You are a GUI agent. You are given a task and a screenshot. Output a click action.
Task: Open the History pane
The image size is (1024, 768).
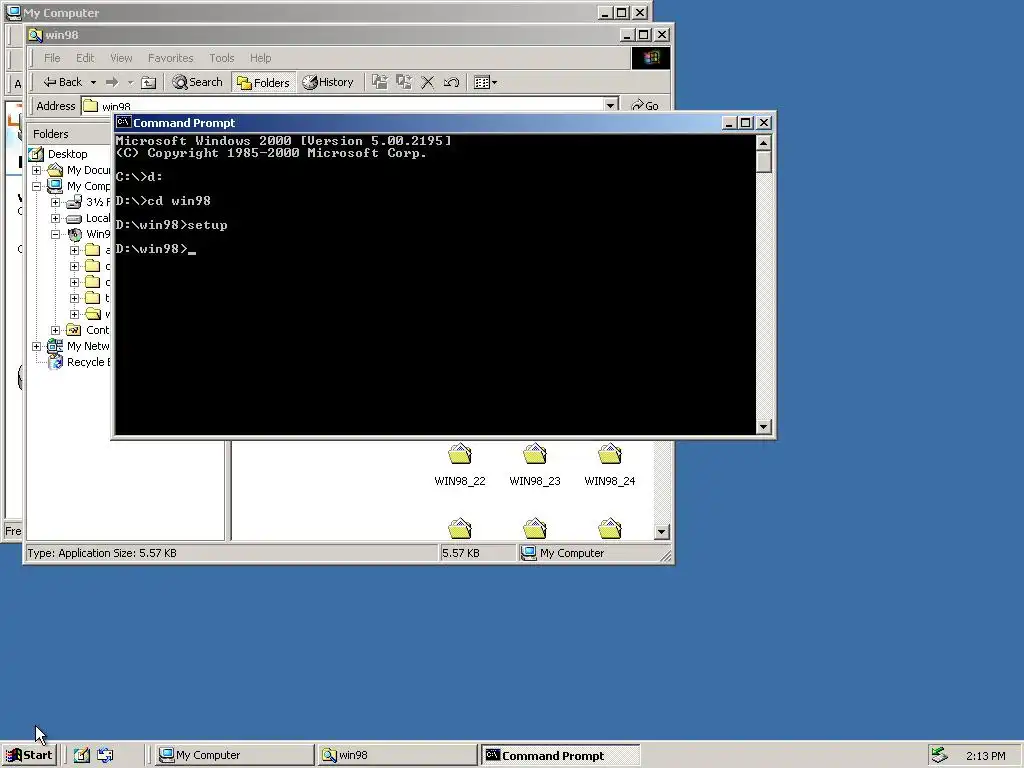tap(328, 82)
